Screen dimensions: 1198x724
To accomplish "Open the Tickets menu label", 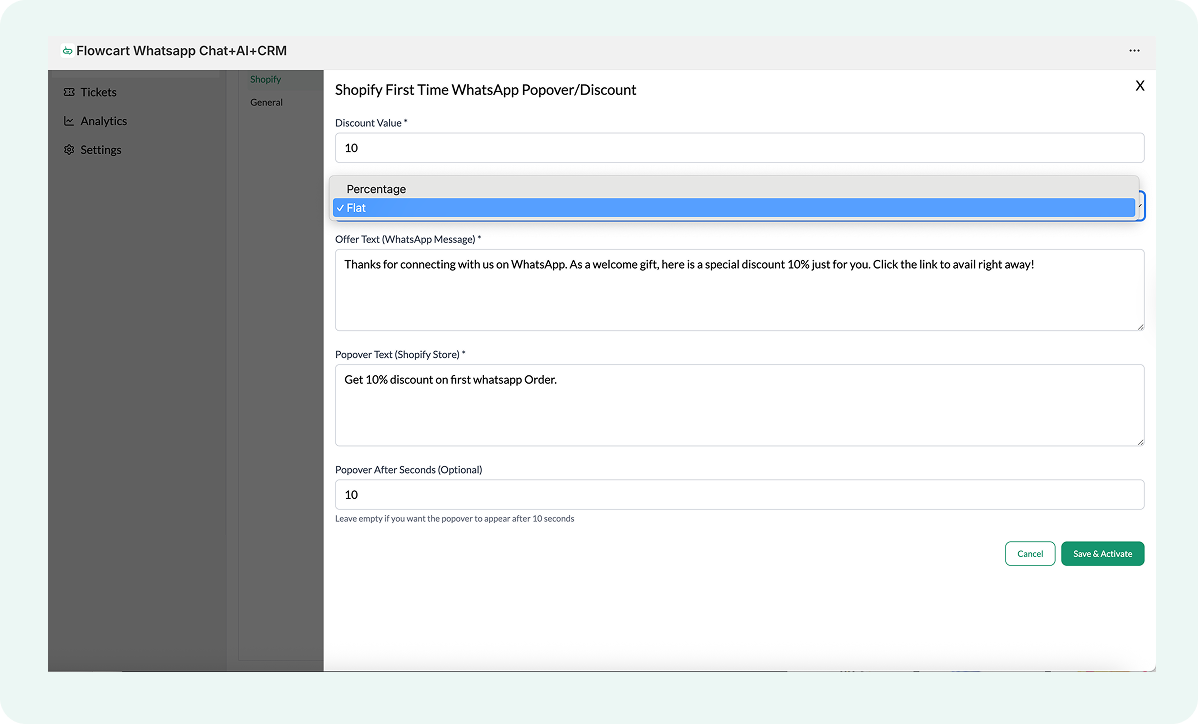I will pos(99,92).
